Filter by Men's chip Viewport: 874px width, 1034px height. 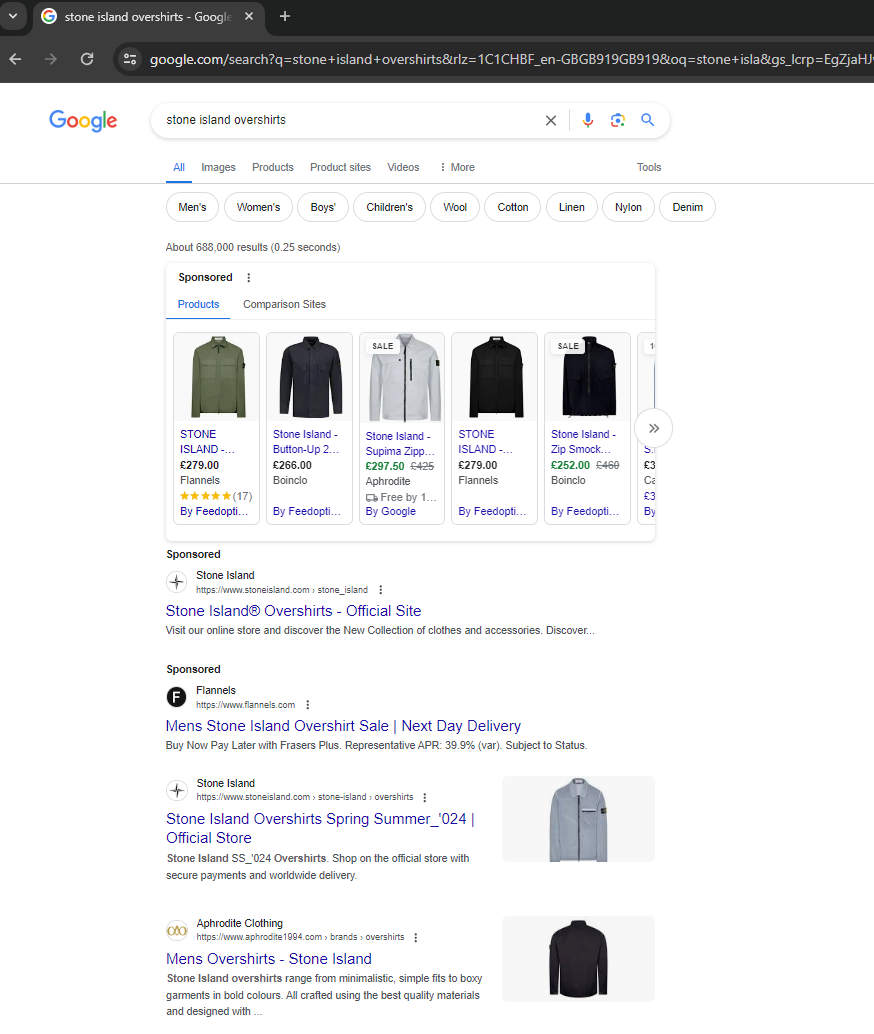192,207
